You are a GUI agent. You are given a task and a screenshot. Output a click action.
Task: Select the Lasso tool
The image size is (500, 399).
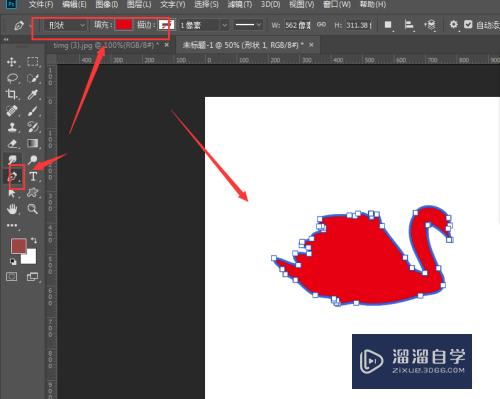pos(12,78)
